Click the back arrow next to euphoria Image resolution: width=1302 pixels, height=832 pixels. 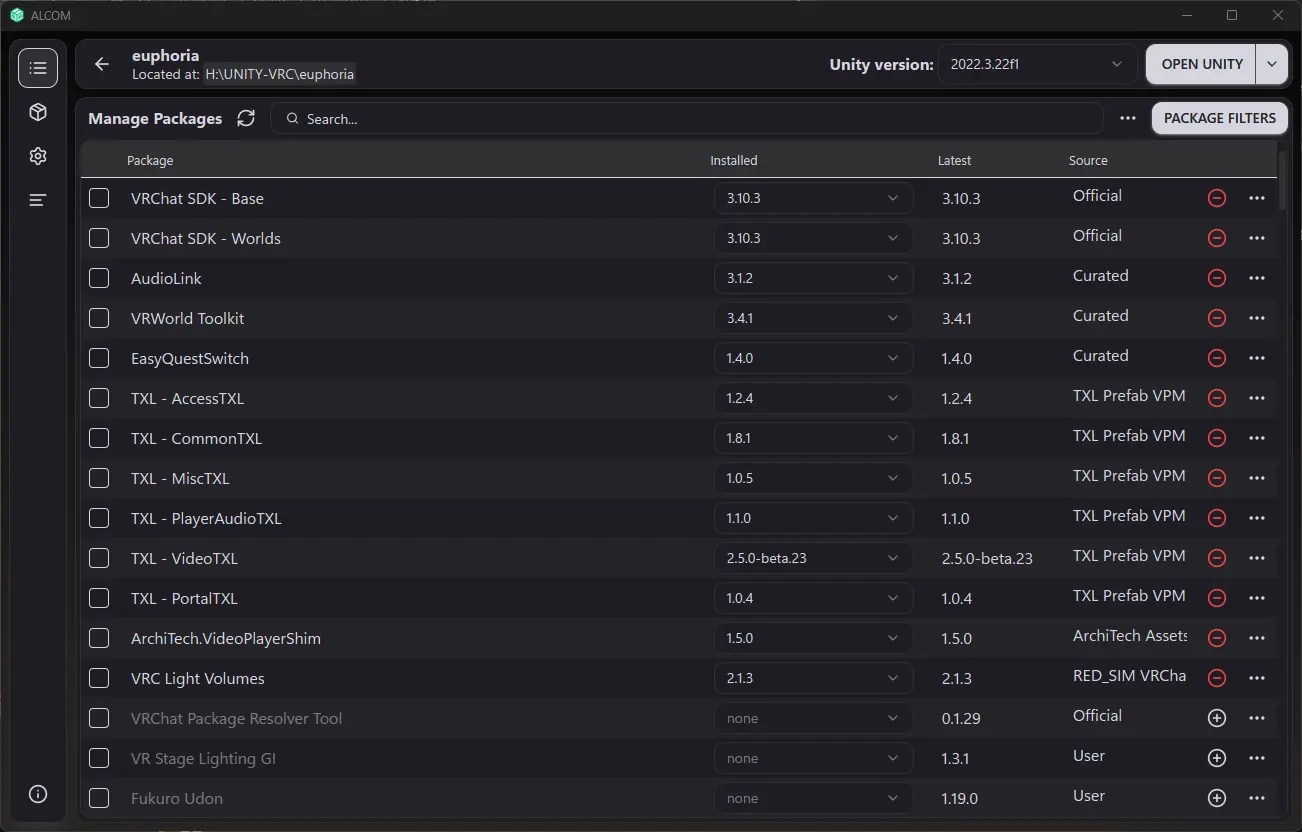[x=102, y=64]
